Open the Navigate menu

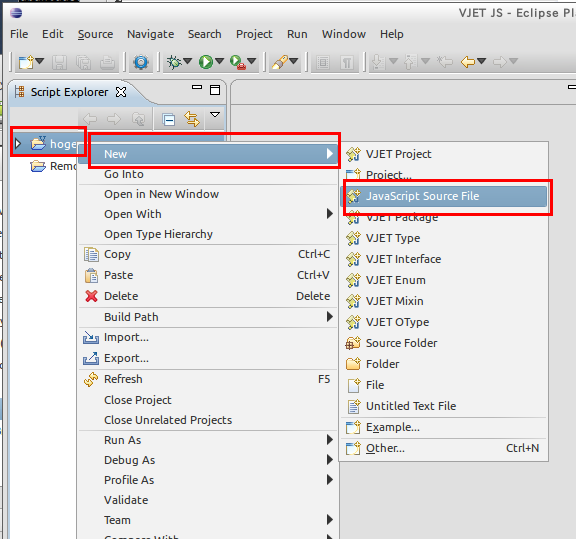[151, 34]
